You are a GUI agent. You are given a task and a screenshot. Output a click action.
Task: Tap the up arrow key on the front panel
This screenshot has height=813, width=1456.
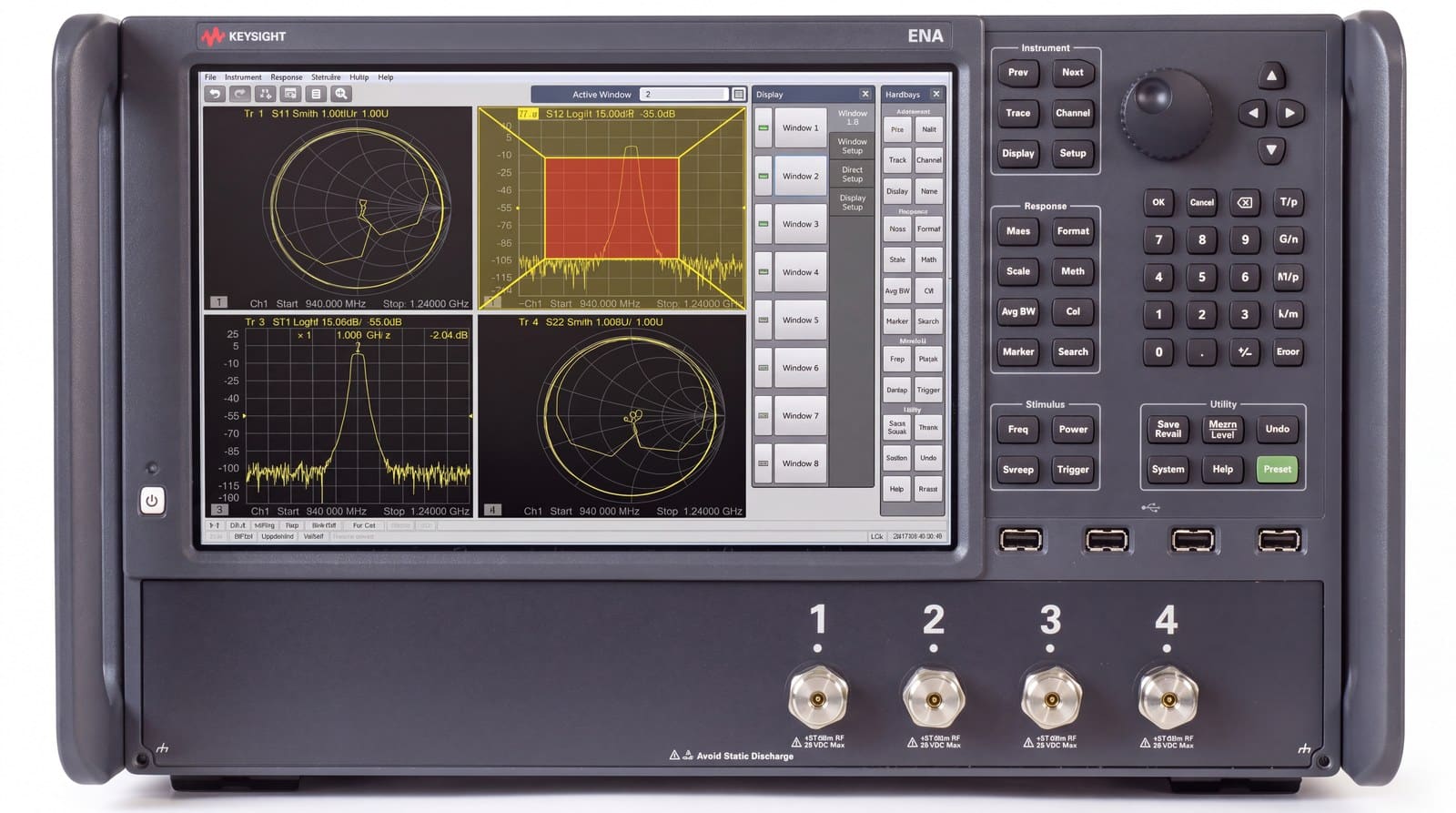pyautogui.click(x=1271, y=76)
